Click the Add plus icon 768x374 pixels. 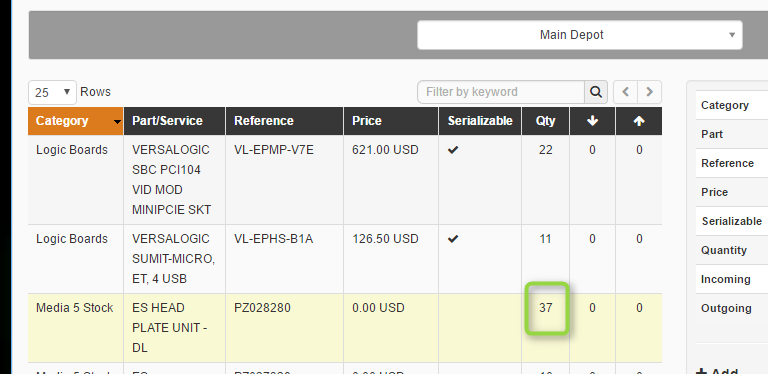[701, 371]
